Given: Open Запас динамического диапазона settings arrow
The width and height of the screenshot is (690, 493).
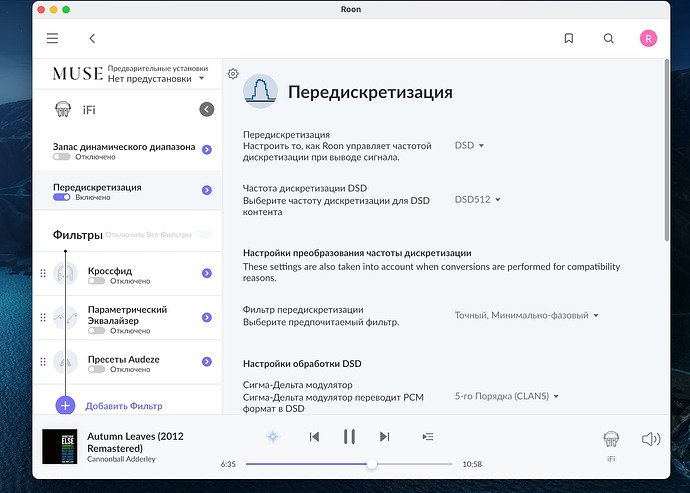Looking at the screenshot, I should click(207, 150).
